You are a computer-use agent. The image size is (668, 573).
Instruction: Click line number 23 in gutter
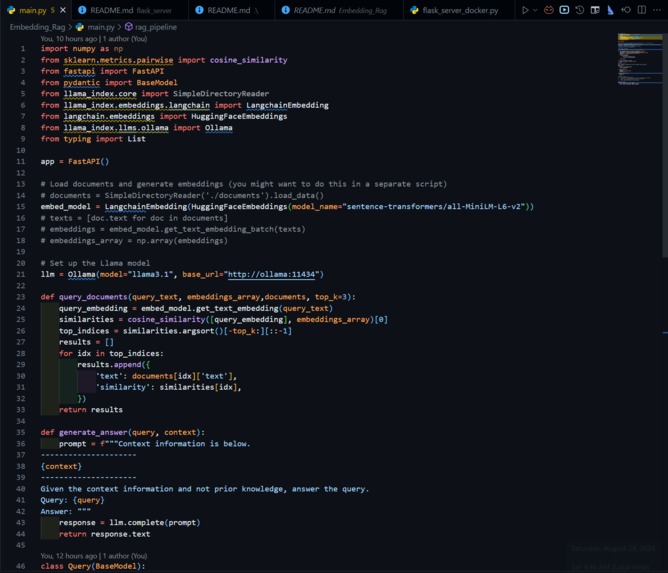pyautogui.click(x=21, y=297)
